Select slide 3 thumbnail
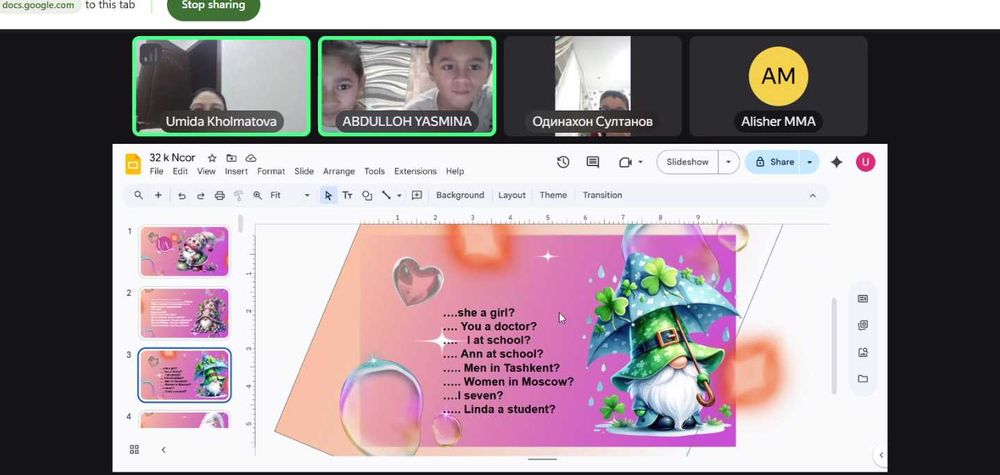Viewport: 1000px width, 475px height. (x=184, y=375)
